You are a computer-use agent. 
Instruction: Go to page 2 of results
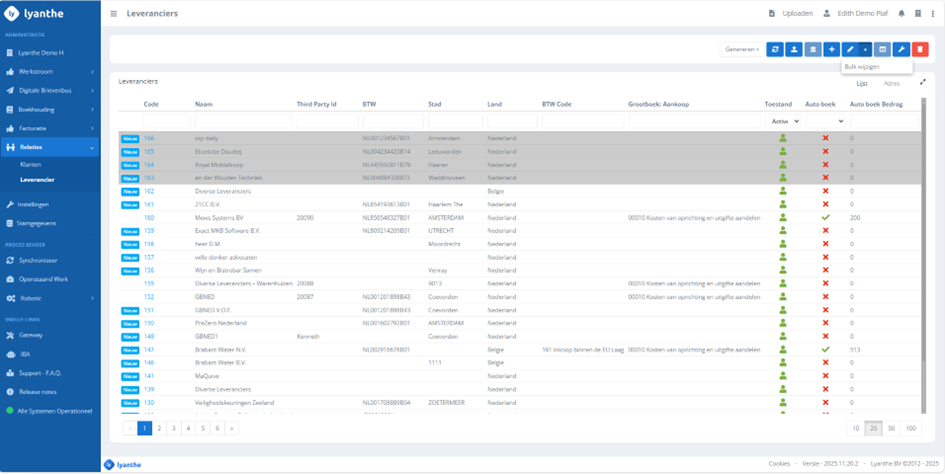159,428
